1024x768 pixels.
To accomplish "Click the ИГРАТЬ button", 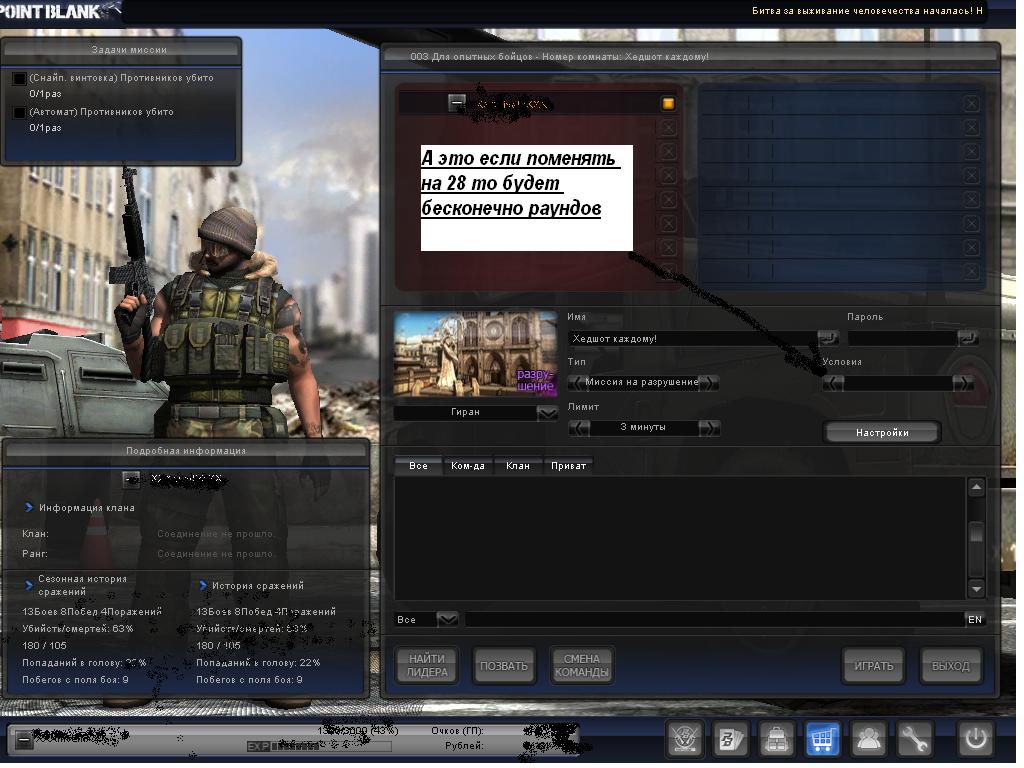I will coord(873,665).
